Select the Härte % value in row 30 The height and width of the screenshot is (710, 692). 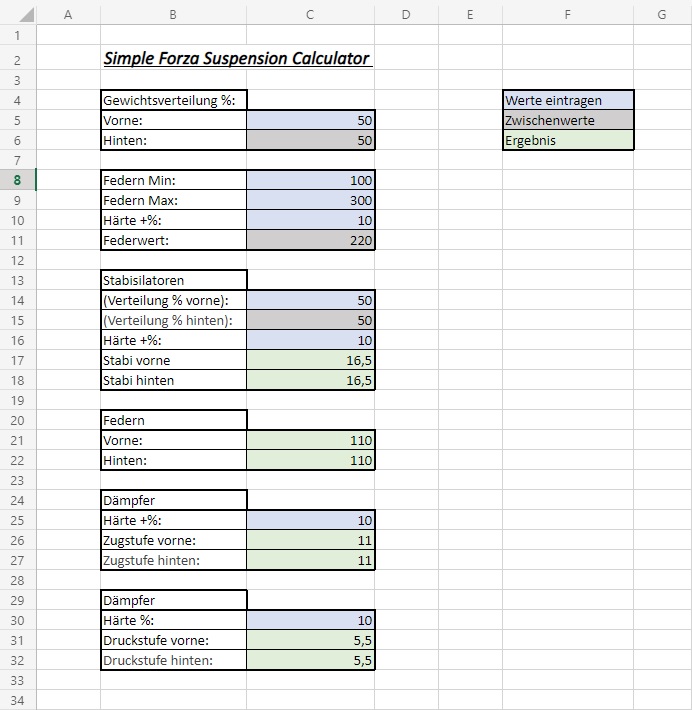point(311,620)
